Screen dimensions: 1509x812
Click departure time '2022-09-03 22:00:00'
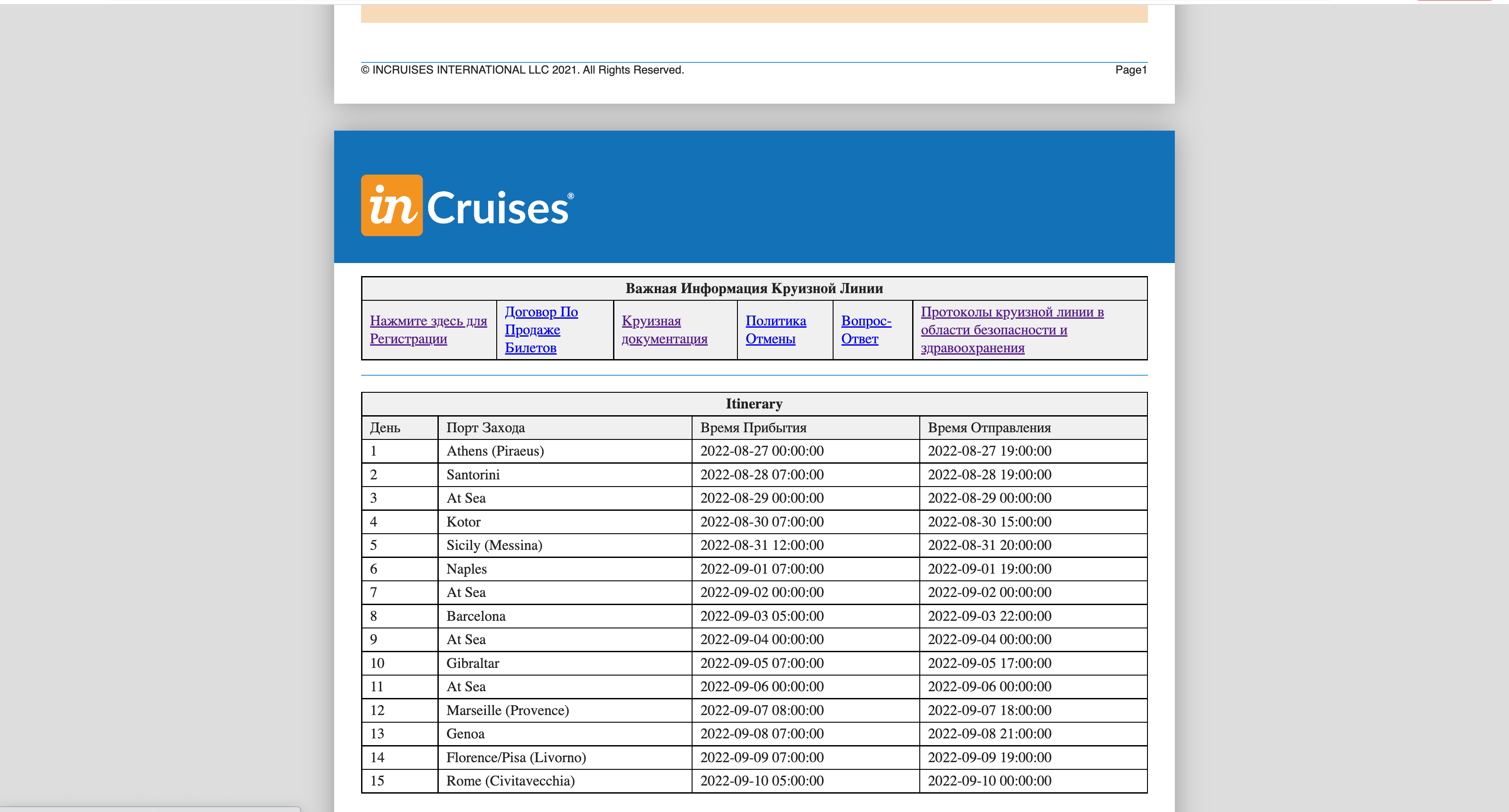989,616
